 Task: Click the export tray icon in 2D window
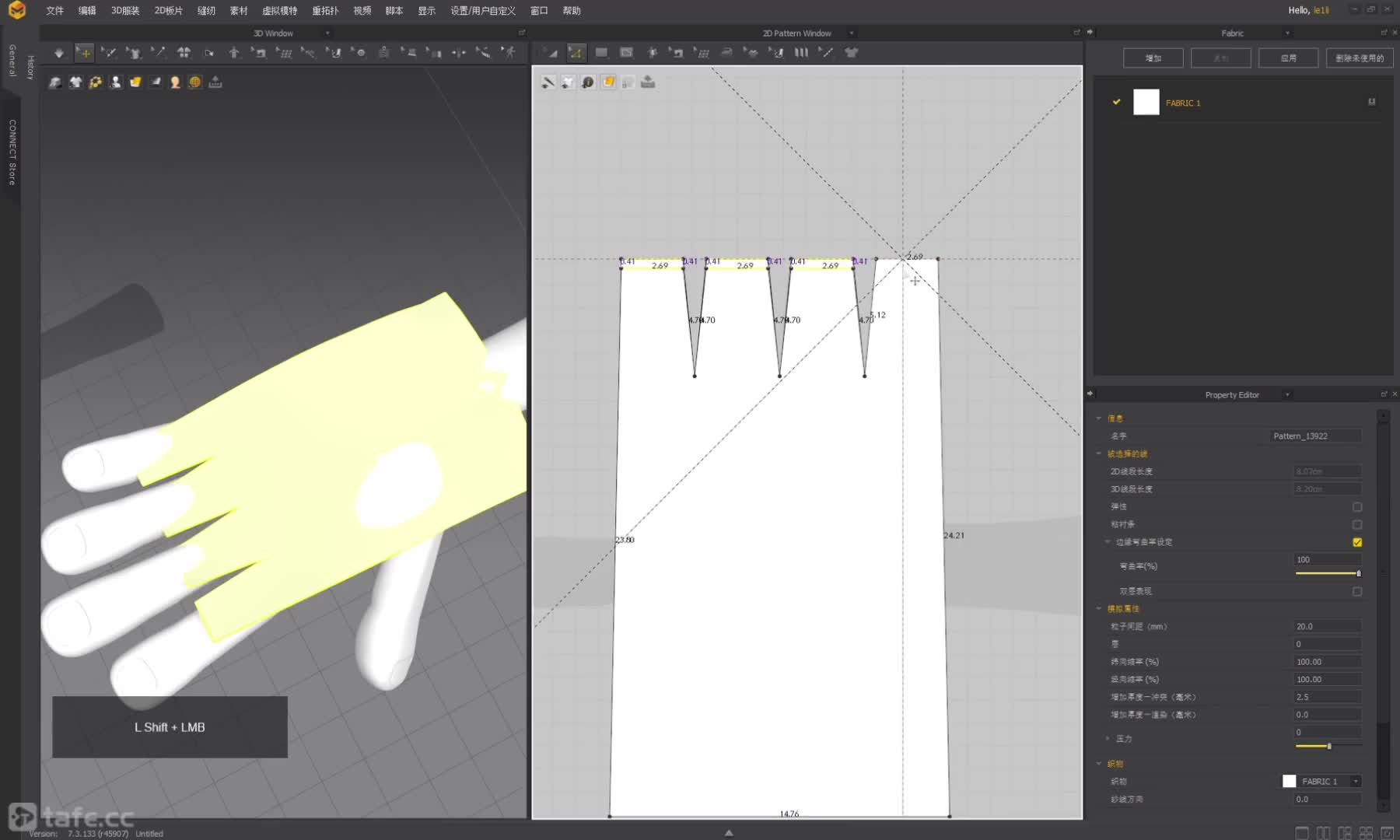click(648, 82)
